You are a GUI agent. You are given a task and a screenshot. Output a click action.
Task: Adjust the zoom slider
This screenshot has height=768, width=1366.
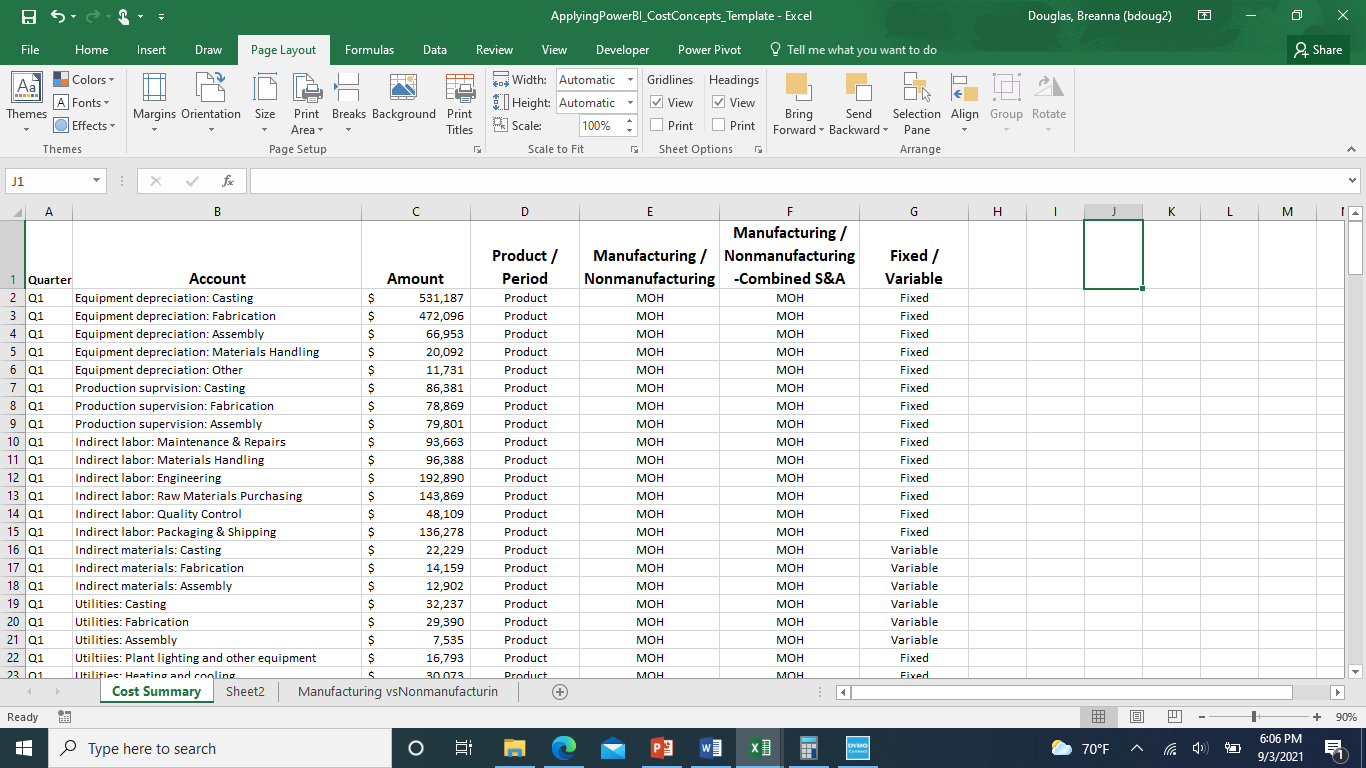point(1255,716)
